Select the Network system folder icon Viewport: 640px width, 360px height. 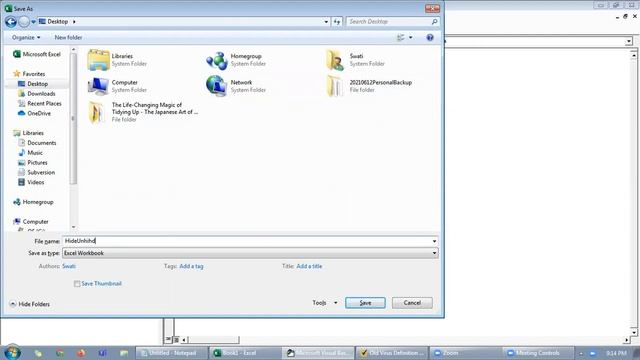pos(217,86)
